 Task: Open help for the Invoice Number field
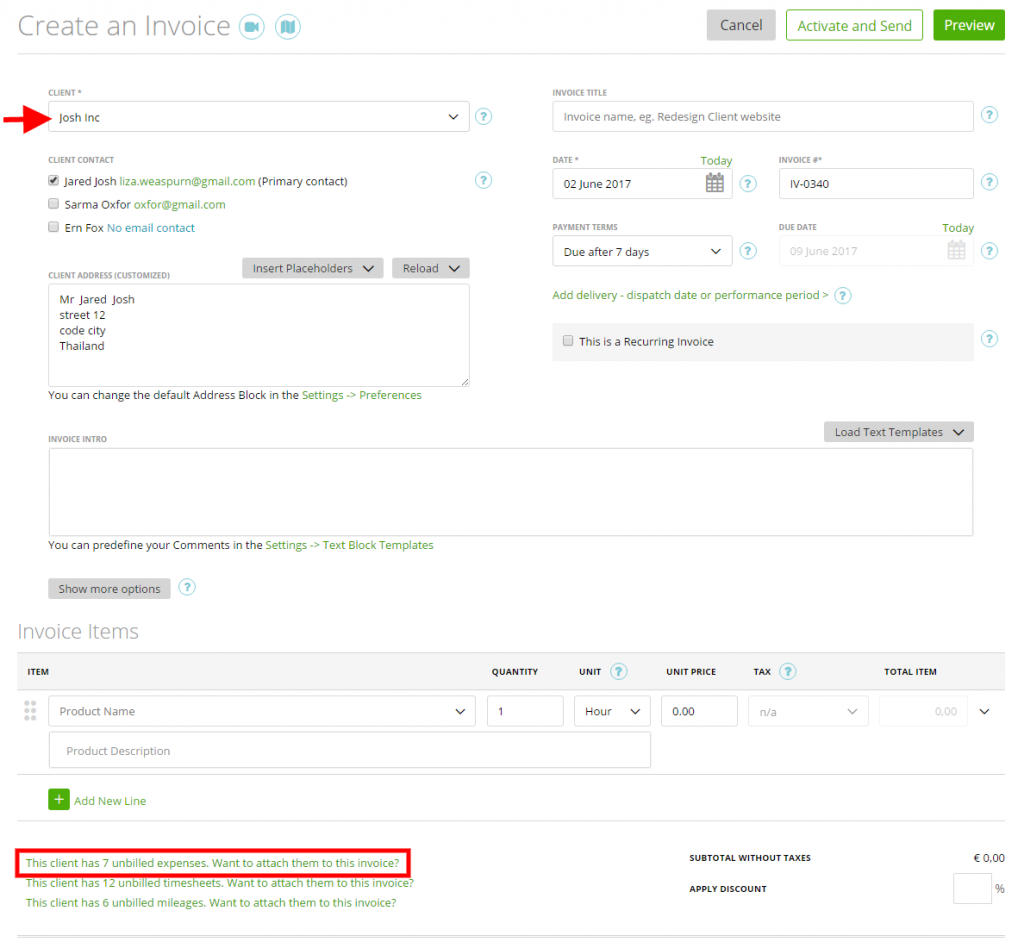click(989, 183)
